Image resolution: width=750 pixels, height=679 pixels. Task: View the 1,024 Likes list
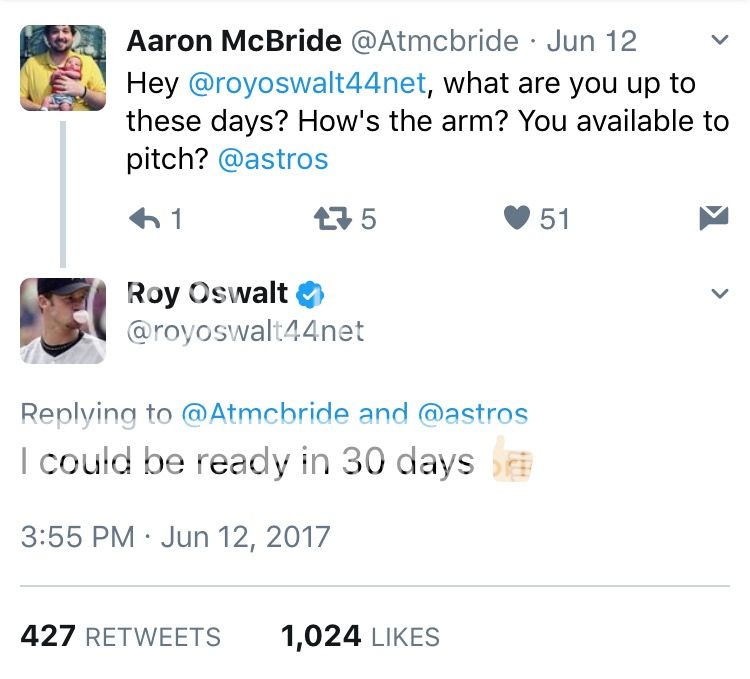pyautogui.click(x=360, y=637)
